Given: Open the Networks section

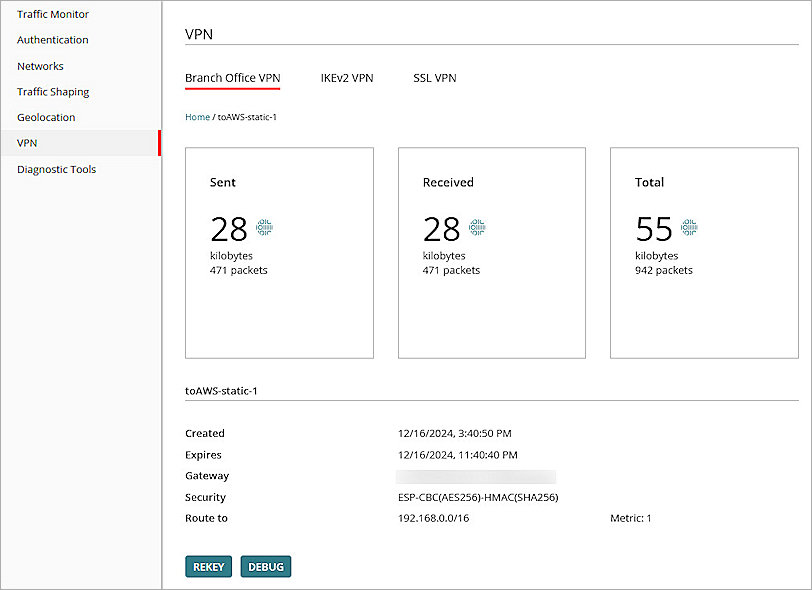Looking at the screenshot, I should point(40,66).
